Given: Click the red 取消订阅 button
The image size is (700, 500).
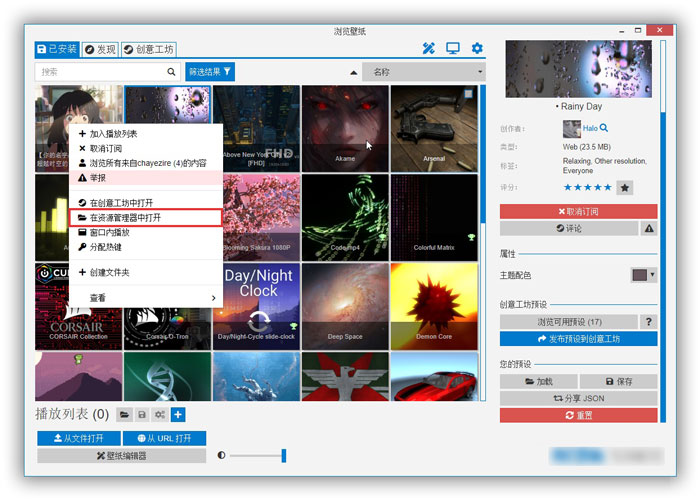Looking at the screenshot, I should (578, 211).
